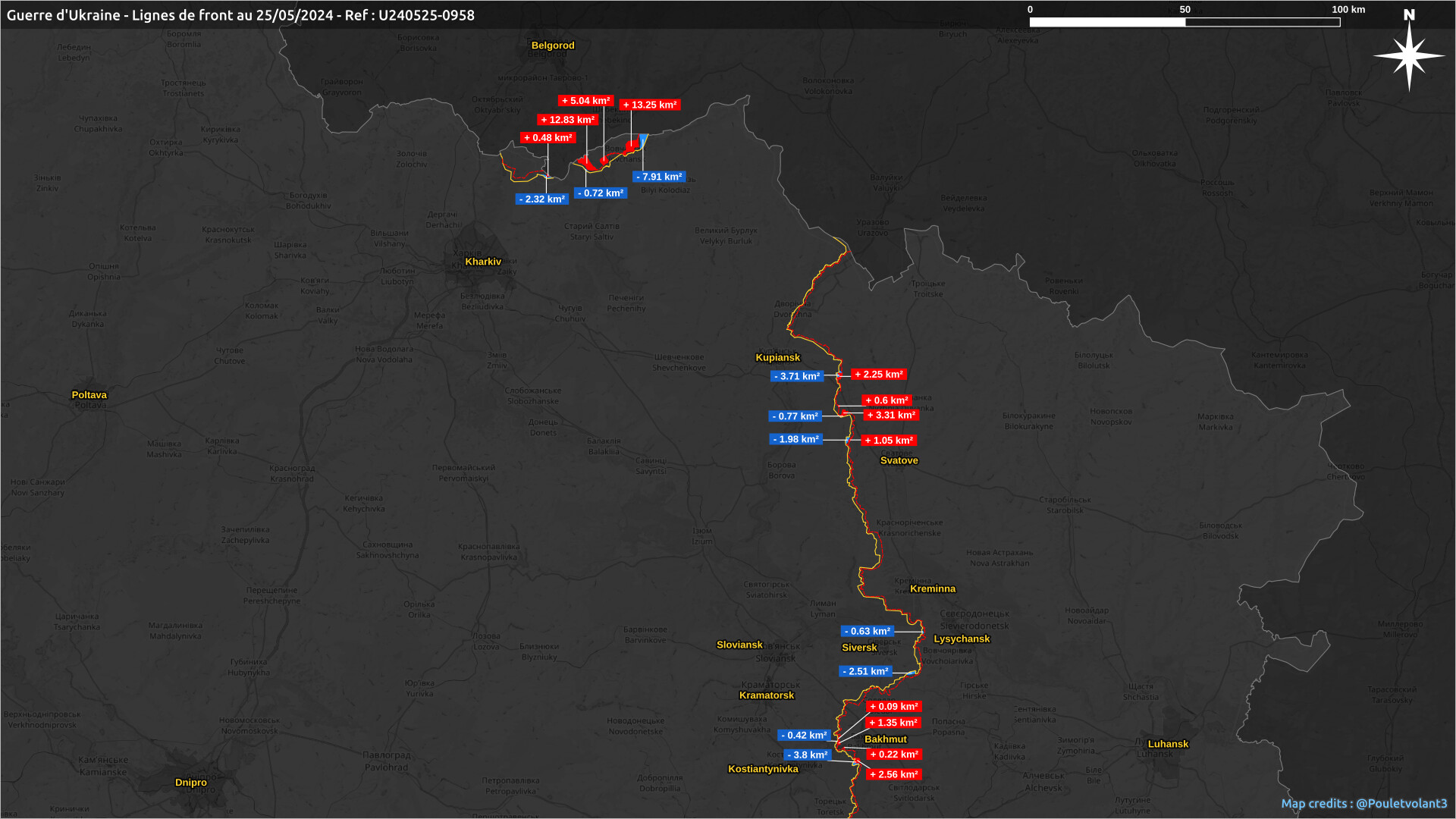Click the Bakhmut city label
This screenshot has width=1456, height=819.
pyautogui.click(x=885, y=739)
